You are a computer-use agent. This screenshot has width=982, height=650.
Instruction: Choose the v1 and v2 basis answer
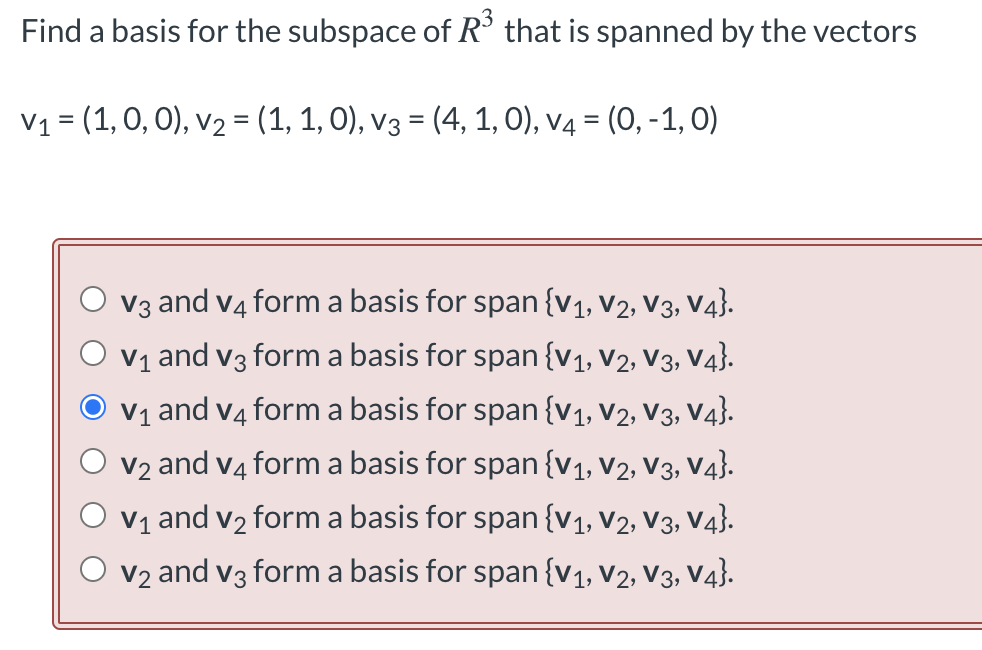(x=94, y=512)
